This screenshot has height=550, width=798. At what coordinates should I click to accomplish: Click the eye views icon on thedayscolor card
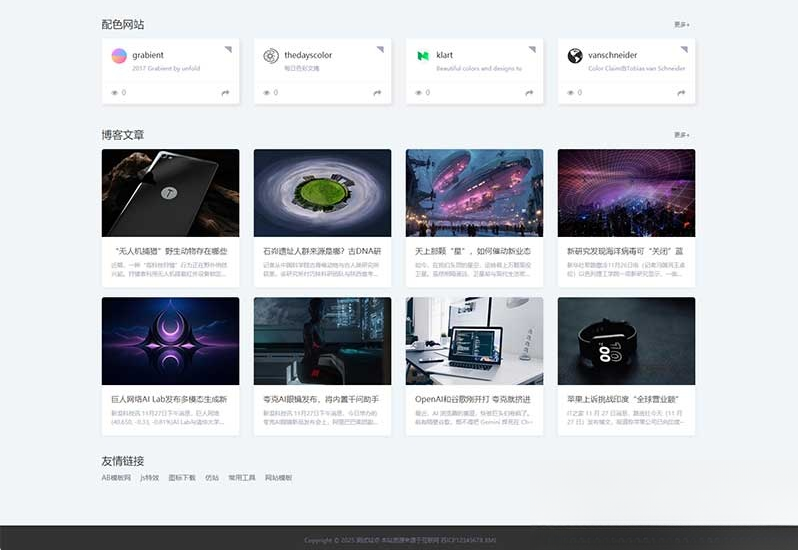click(x=266, y=93)
